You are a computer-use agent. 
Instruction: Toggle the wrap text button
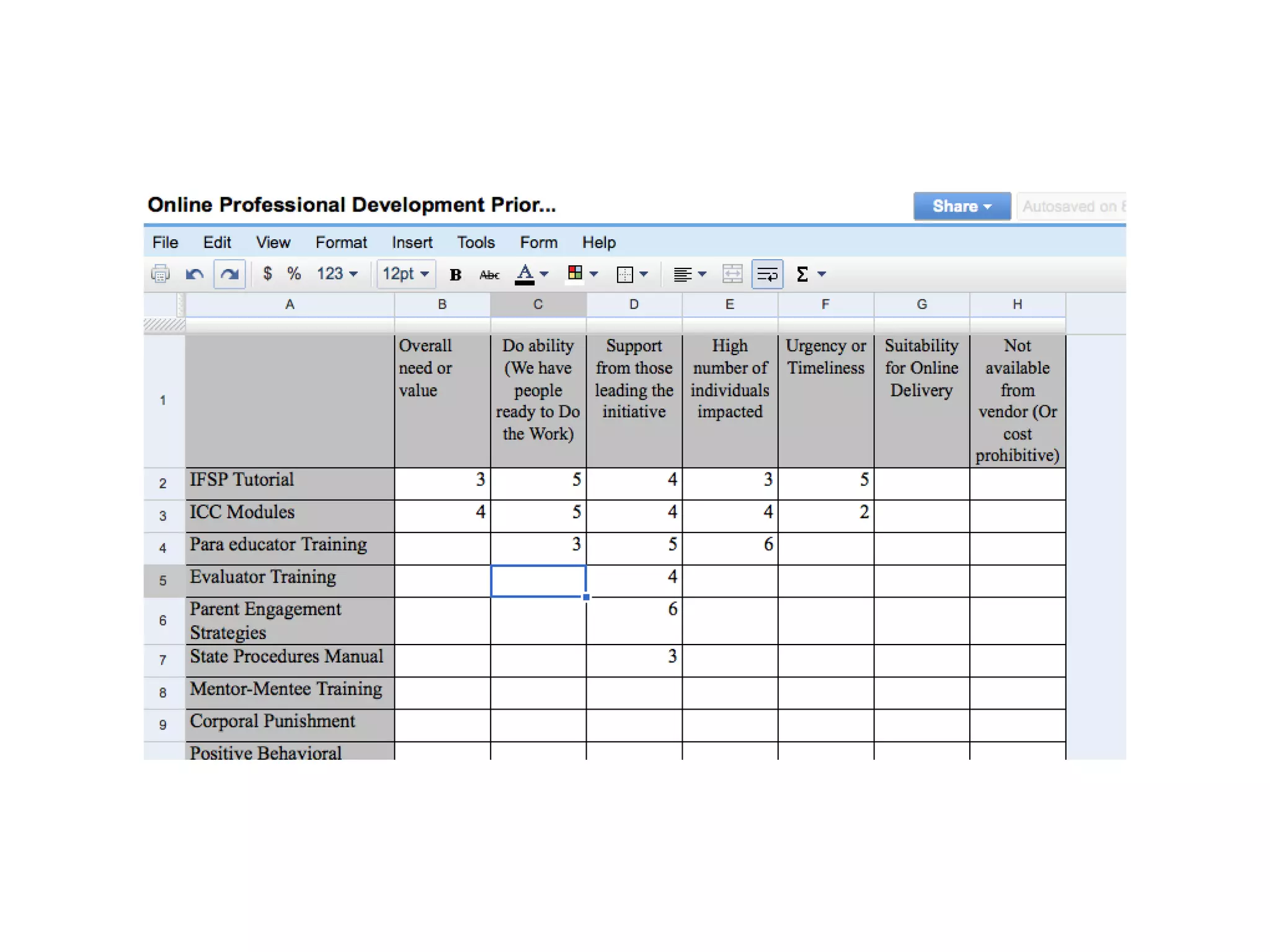767,274
